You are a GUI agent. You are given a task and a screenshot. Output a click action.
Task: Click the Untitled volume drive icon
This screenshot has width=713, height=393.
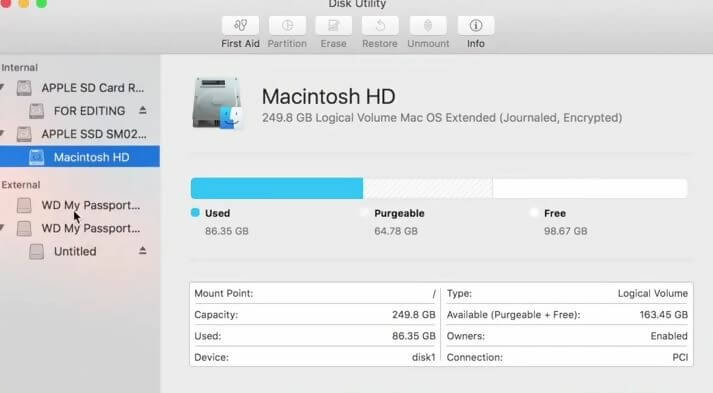pyautogui.click(x=36, y=251)
